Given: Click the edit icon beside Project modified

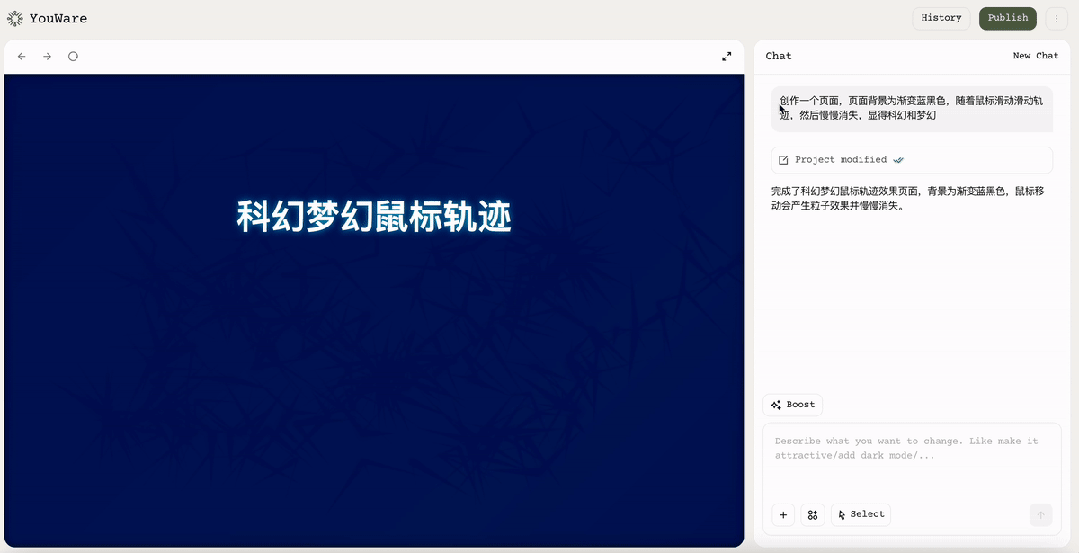Looking at the screenshot, I should coord(784,160).
